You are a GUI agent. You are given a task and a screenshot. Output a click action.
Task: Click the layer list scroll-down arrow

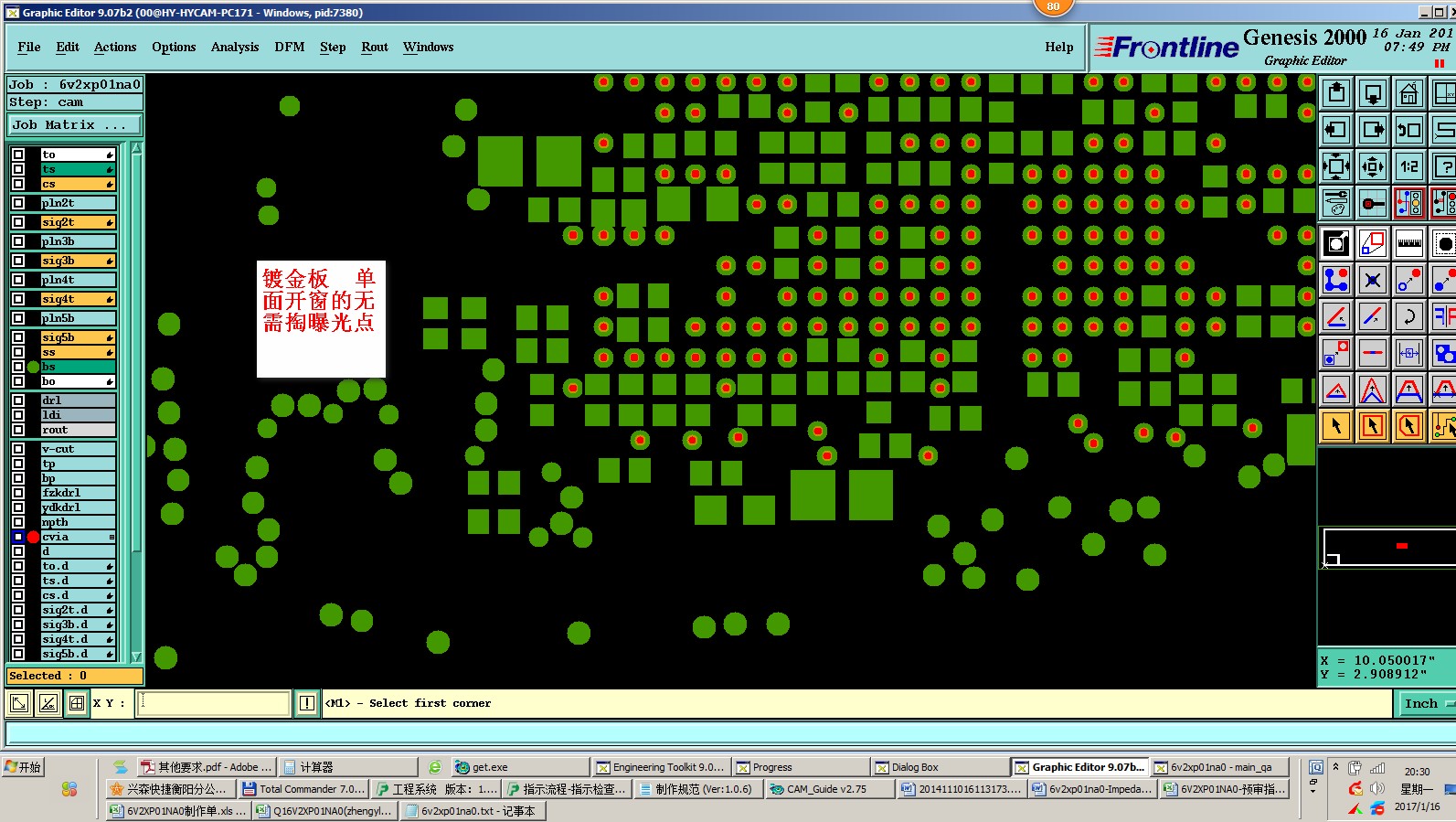click(137, 657)
